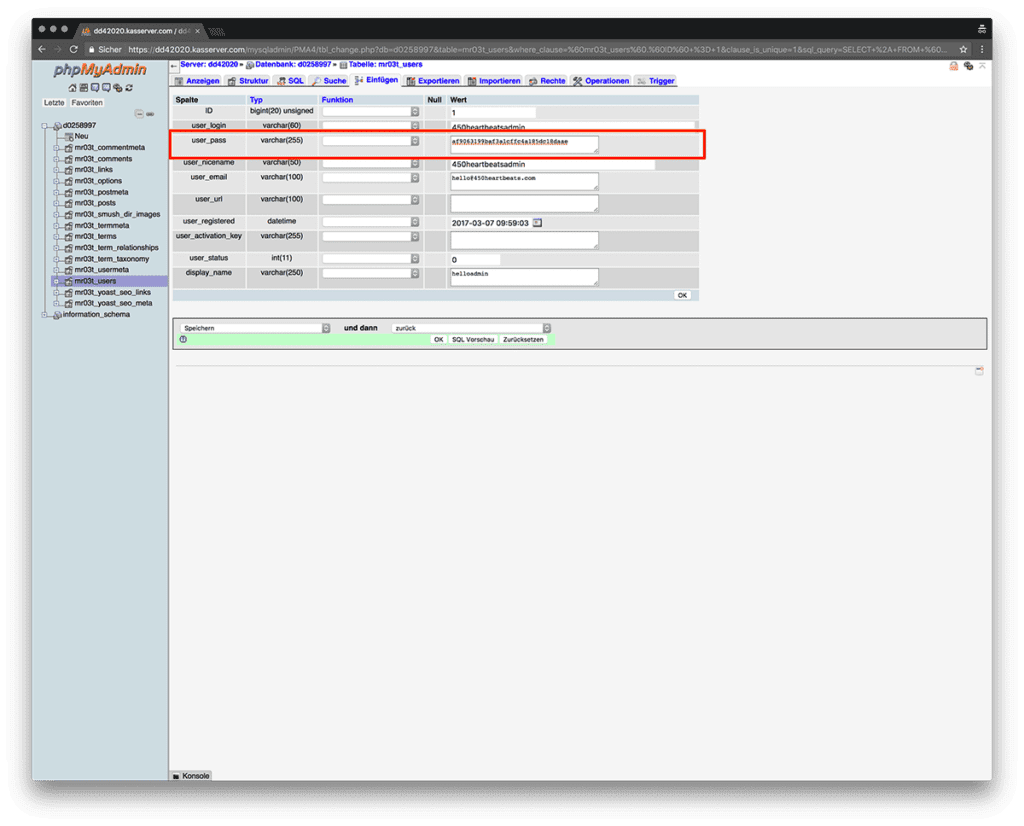Click the SQL Vorschau button
Image resolution: width=1024 pixels, height=826 pixels.
click(x=473, y=339)
